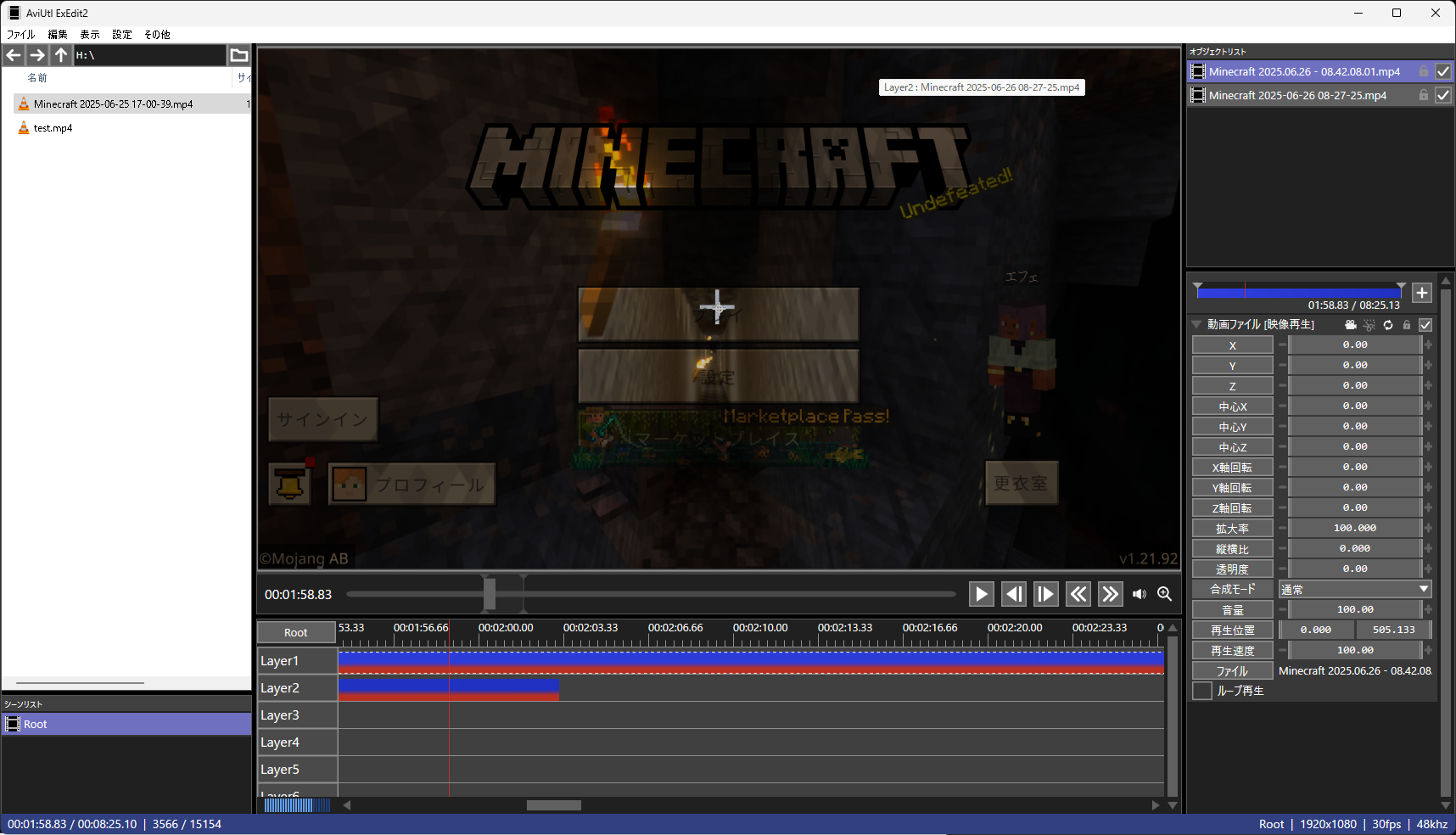The width and height of the screenshot is (1456, 835).
Task: Uncheck visibility of Minecraft 2025.06.26 - 08.42.08.01.mp4
Action: coord(1443,72)
